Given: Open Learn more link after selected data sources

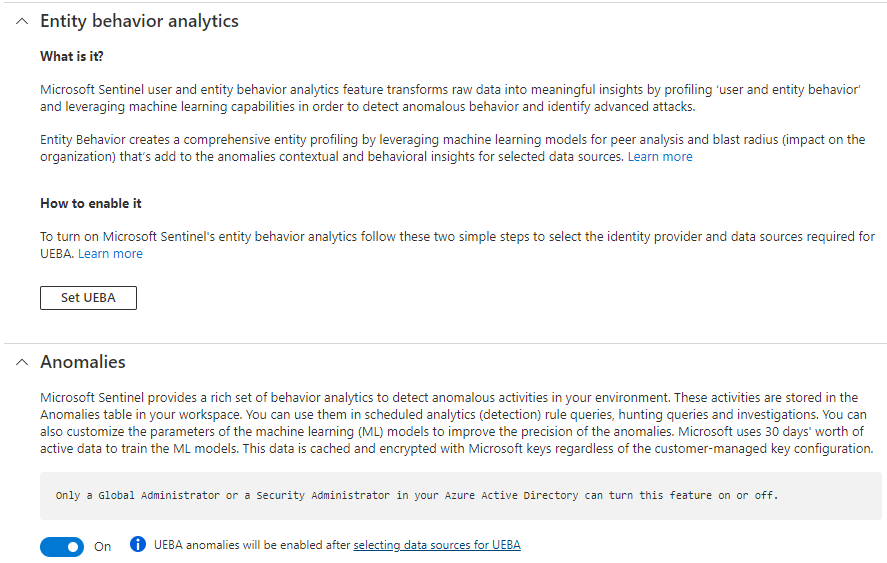Looking at the screenshot, I should pyautogui.click(x=660, y=157).
